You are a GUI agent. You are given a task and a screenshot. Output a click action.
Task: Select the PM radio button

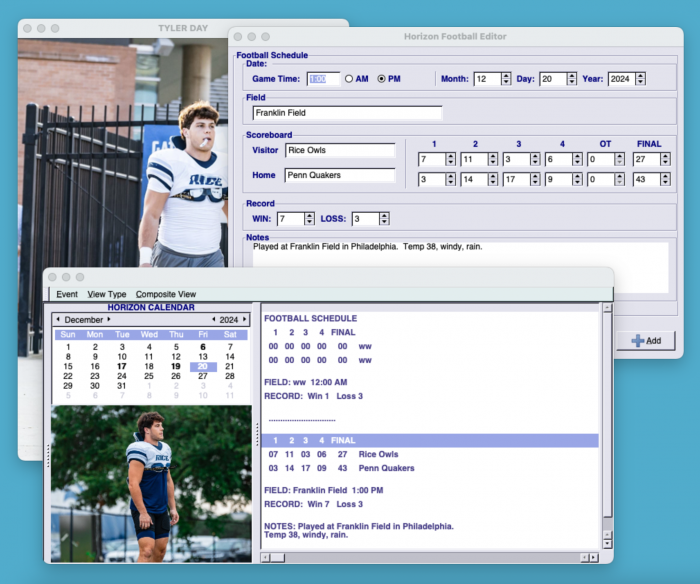[382, 79]
